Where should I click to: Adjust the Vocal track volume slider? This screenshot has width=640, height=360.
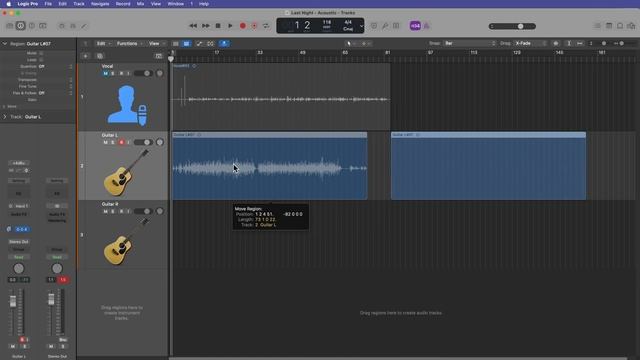tap(143, 73)
